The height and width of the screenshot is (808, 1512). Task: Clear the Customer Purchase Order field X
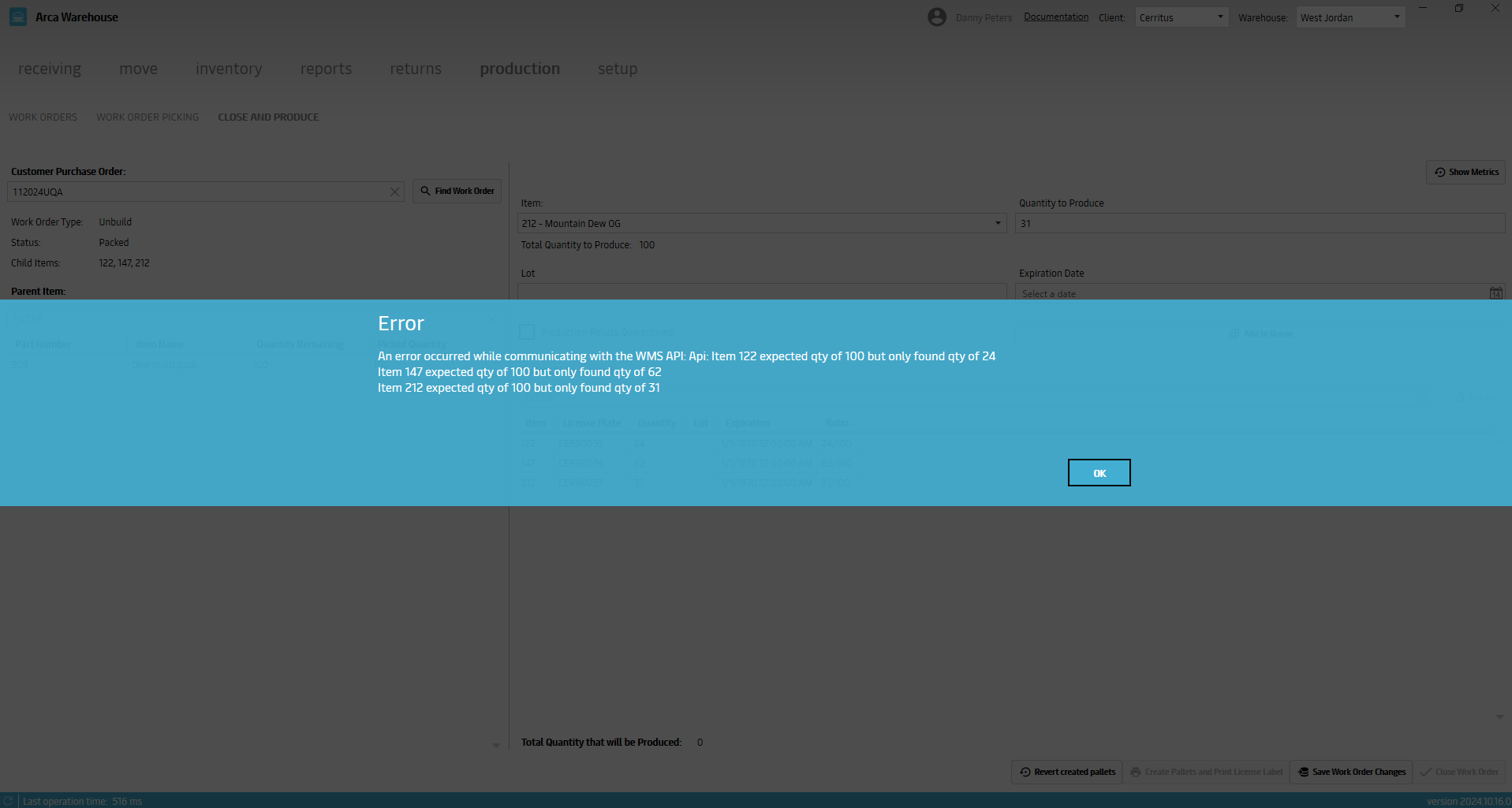(x=394, y=192)
